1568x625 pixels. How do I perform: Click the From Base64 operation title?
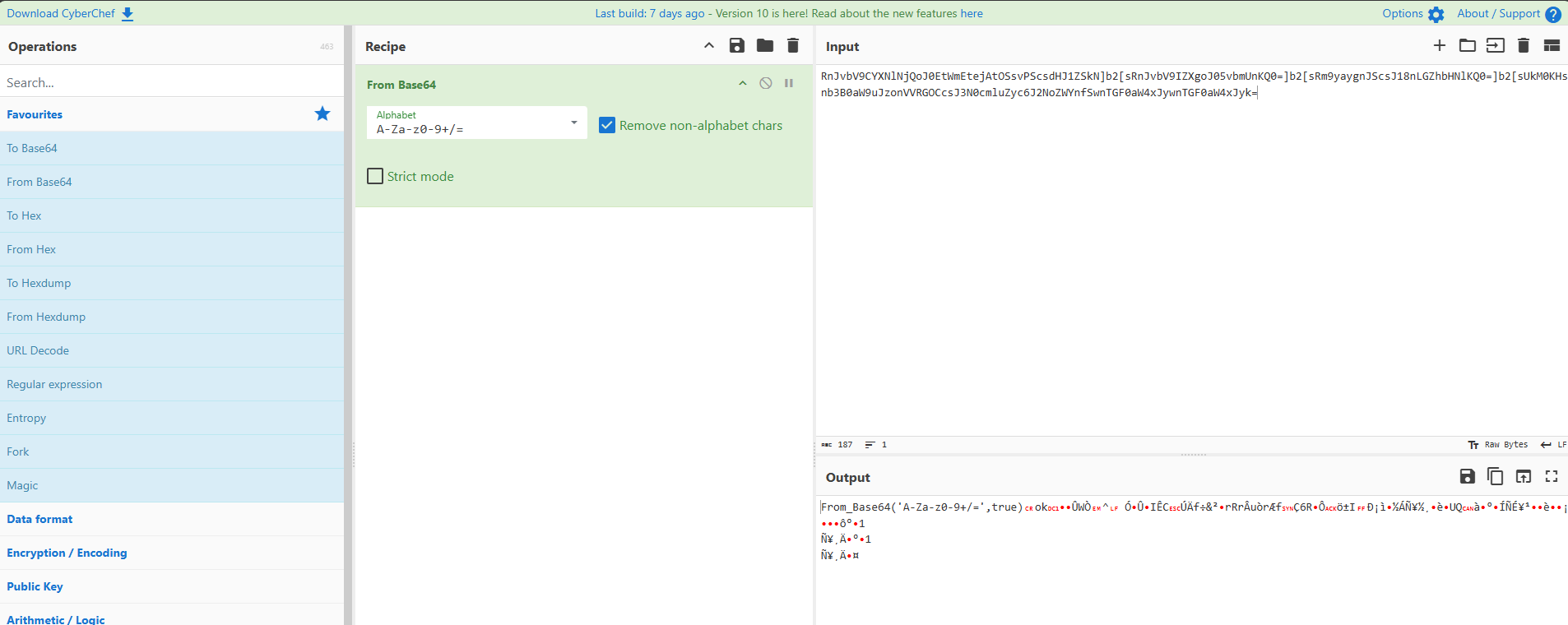tap(401, 85)
